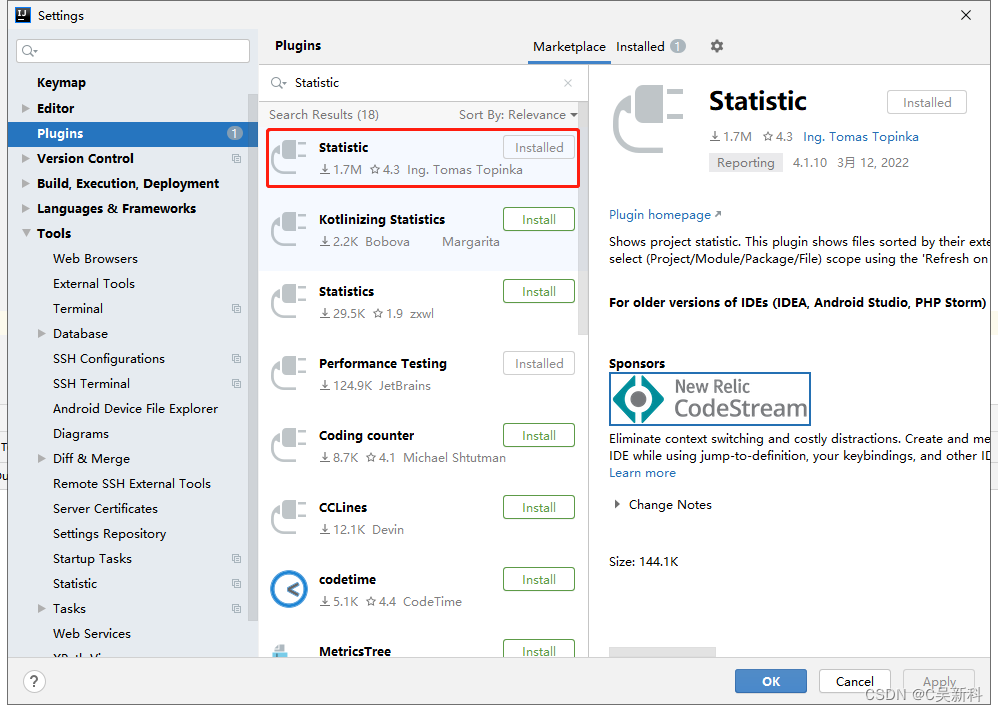Open Android Device File Explorer settings
Viewport: 998px width, 712px height.
(135, 408)
